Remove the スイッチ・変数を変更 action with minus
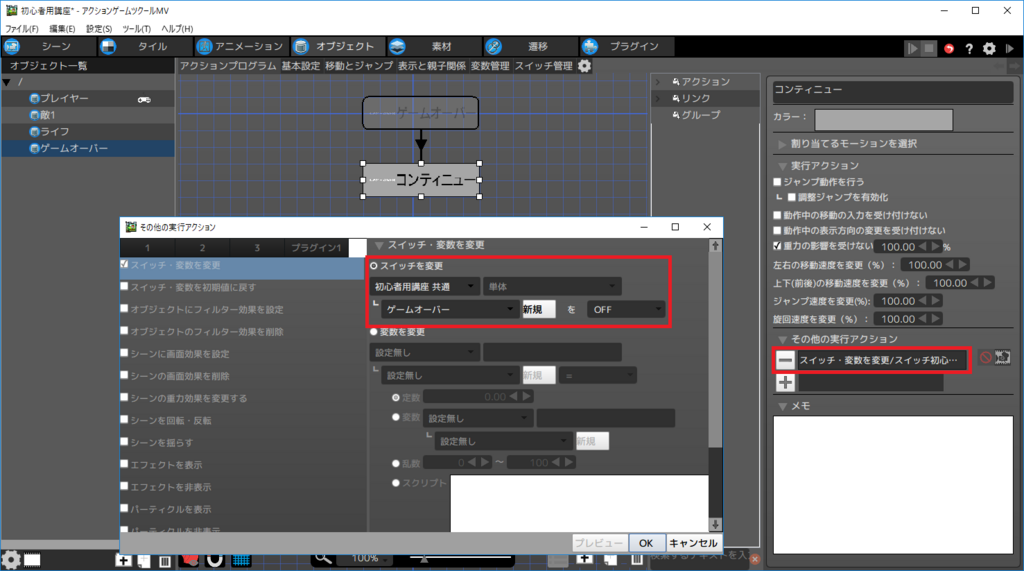This screenshot has height=571, width=1024. (786, 360)
